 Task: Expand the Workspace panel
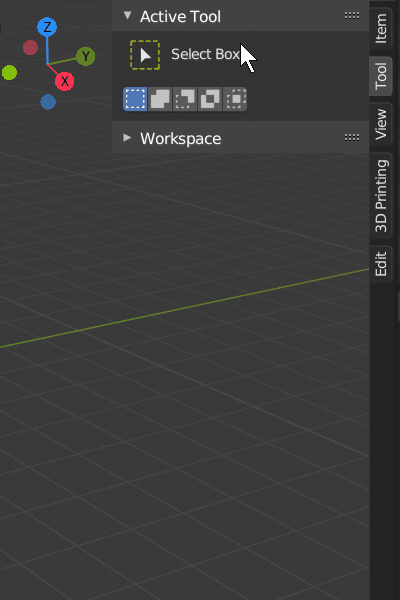[127, 138]
